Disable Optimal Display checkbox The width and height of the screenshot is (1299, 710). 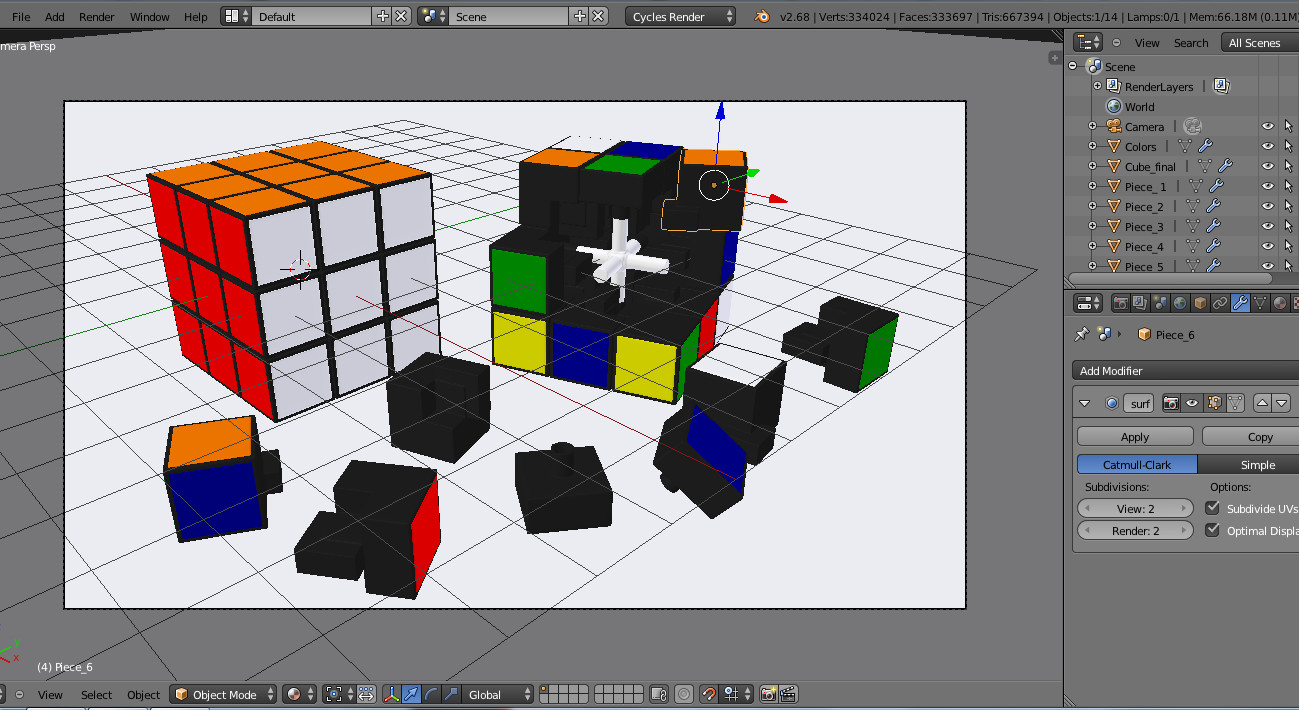[x=1213, y=531]
